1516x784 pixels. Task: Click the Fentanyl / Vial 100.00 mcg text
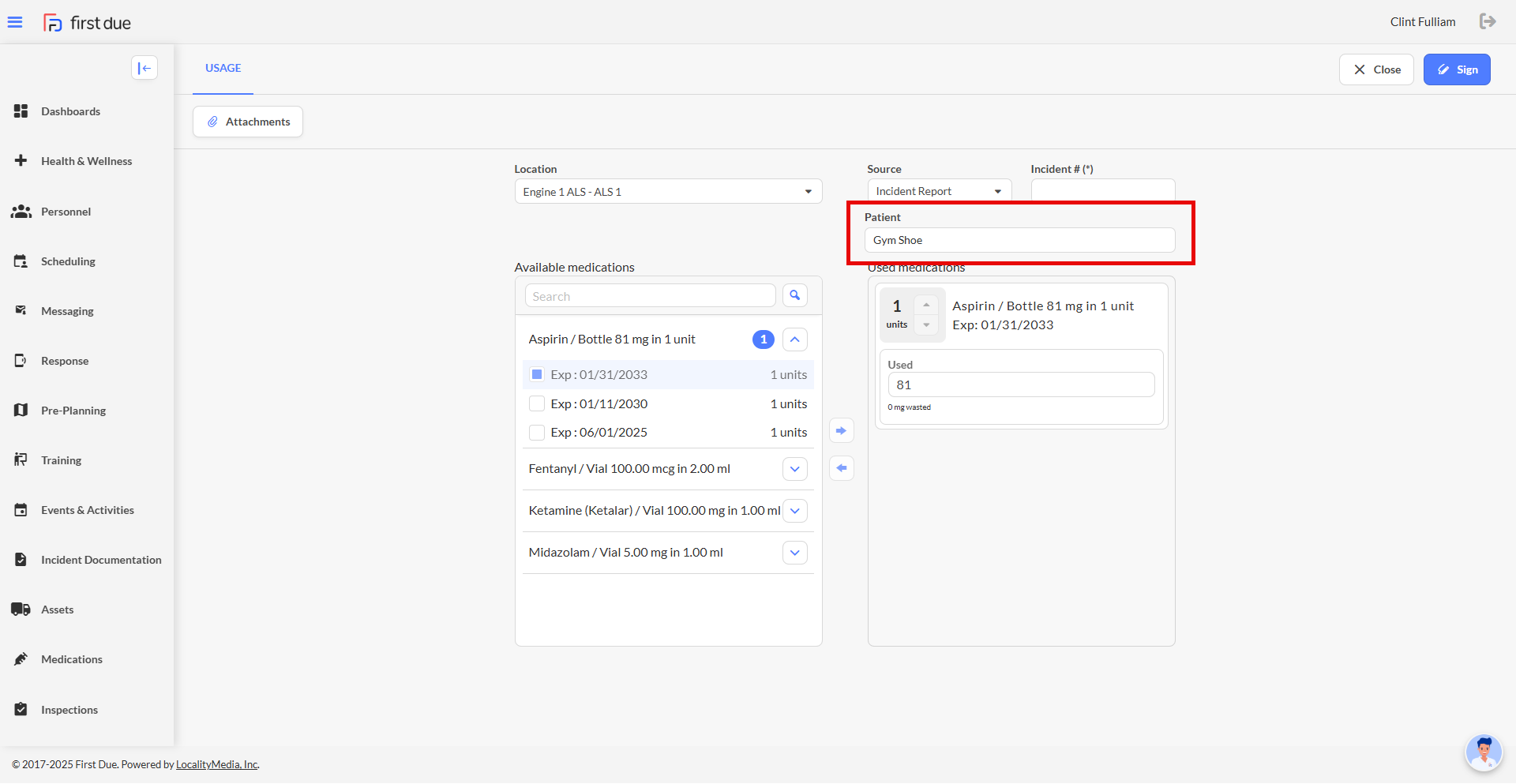pos(629,469)
